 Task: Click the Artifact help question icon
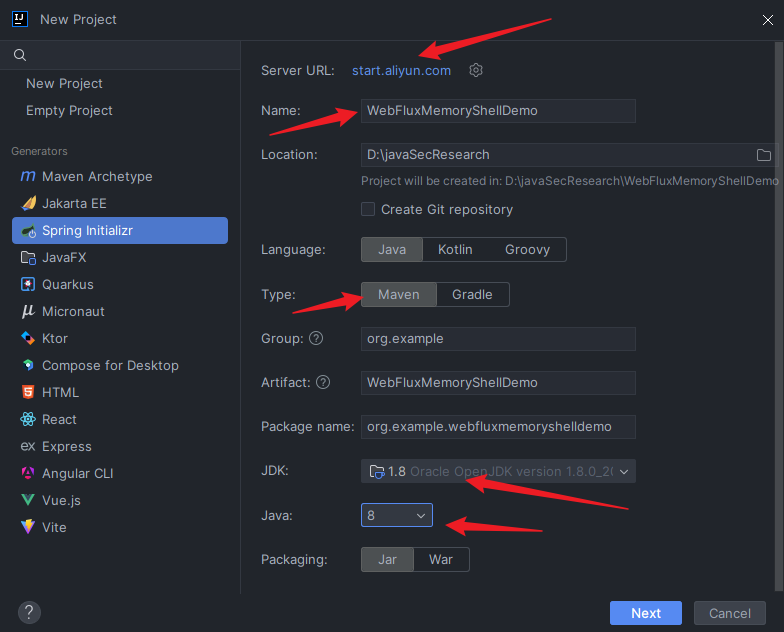(x=323, y=382)
